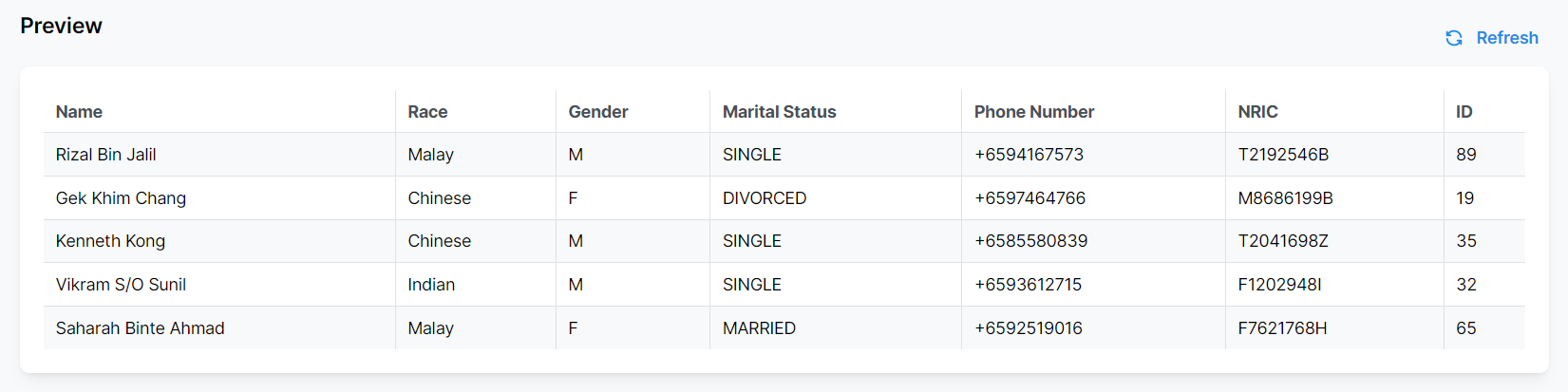The height and width of the screenshot is (392, 1568).
Task: Select the Kenneth Kong name cell
Action: pyautogui.click(x=110, y=241)
